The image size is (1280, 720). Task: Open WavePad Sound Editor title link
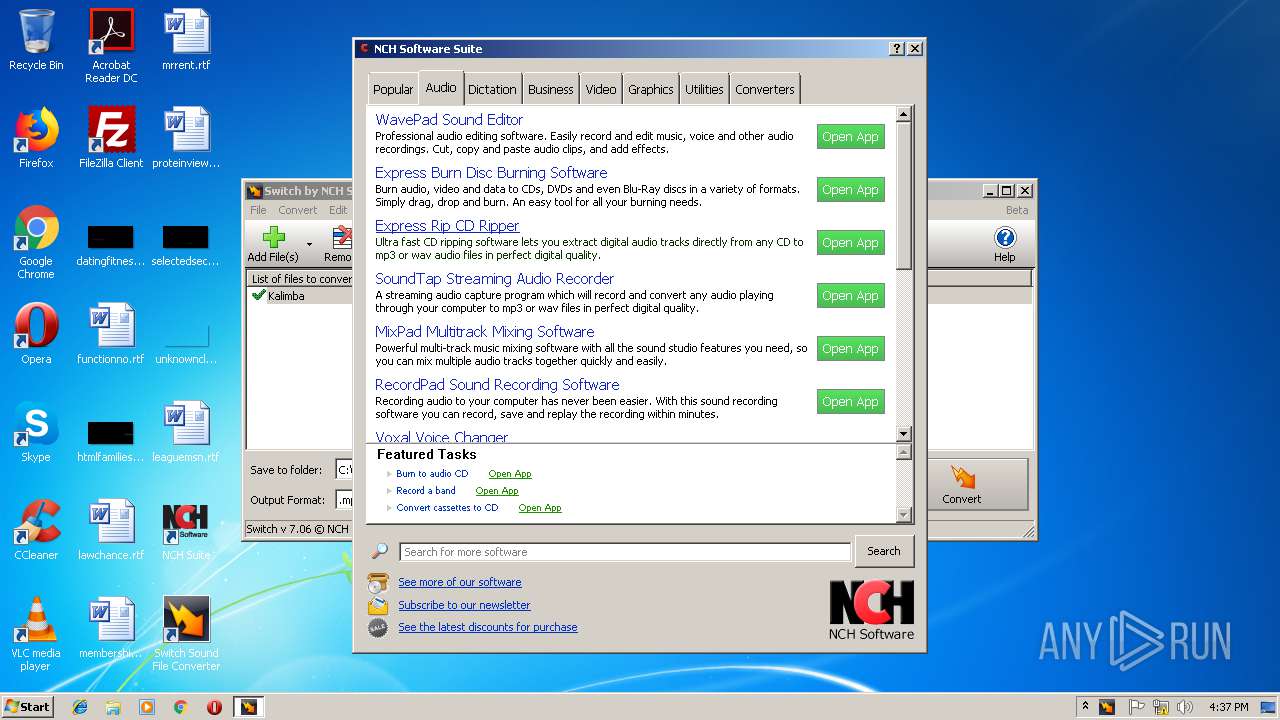[449, 120]
